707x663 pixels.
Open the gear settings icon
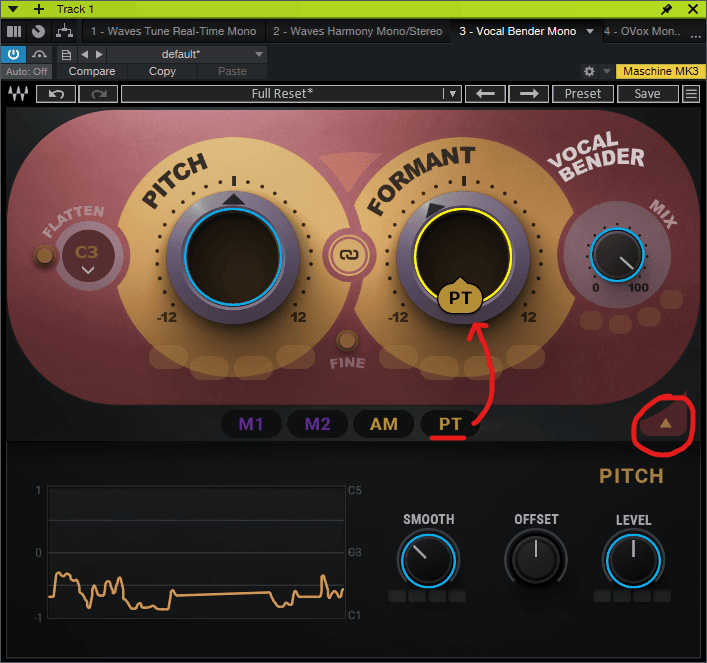[589, 71]
